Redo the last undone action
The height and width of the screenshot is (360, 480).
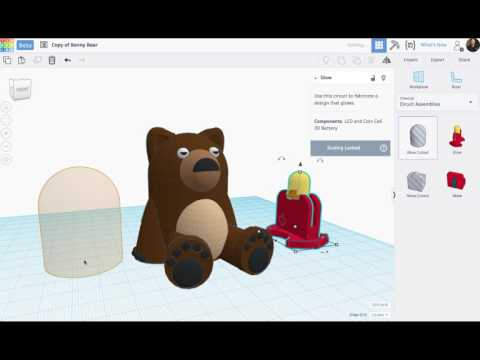pyautogui.click(x=82, y=60)
